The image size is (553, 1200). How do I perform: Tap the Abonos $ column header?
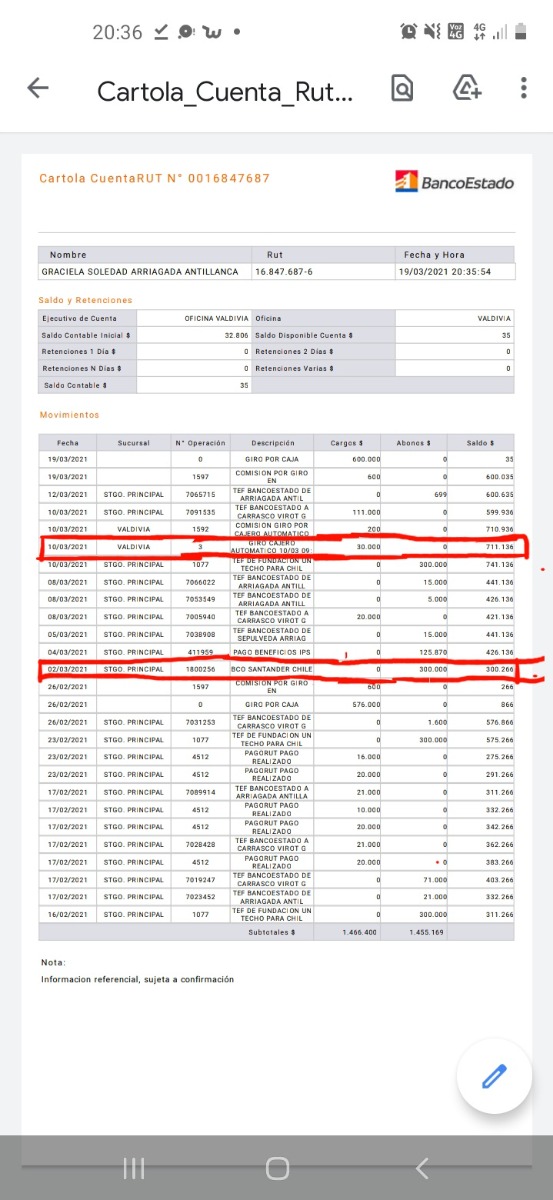coord(414,442)
